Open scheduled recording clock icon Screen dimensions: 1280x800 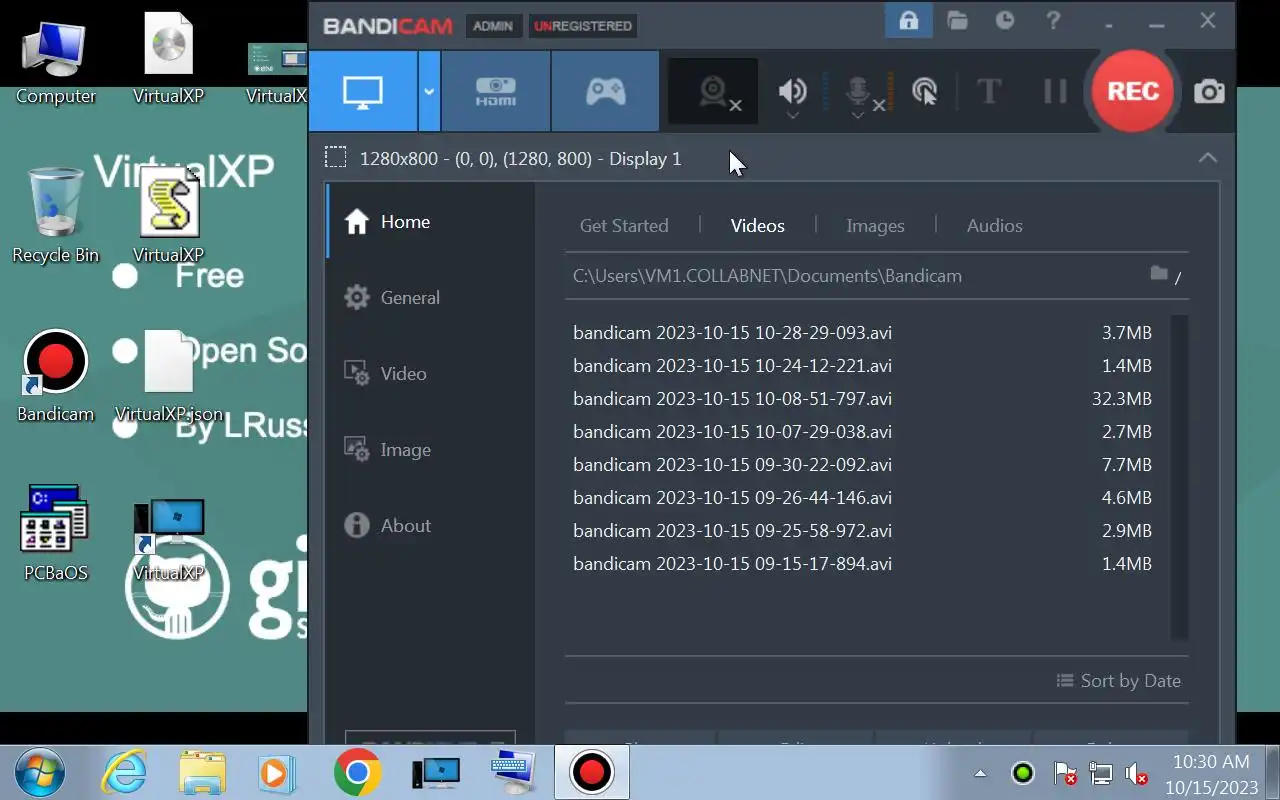tap(1005, 21)
